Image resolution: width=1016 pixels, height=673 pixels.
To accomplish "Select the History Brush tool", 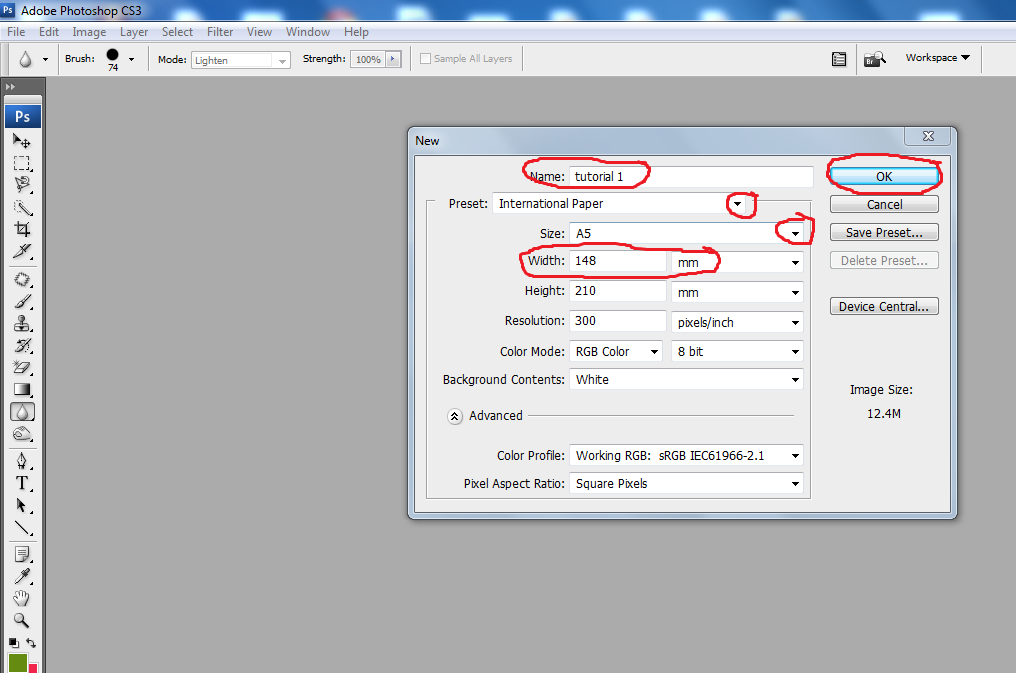I will (22, 345).
